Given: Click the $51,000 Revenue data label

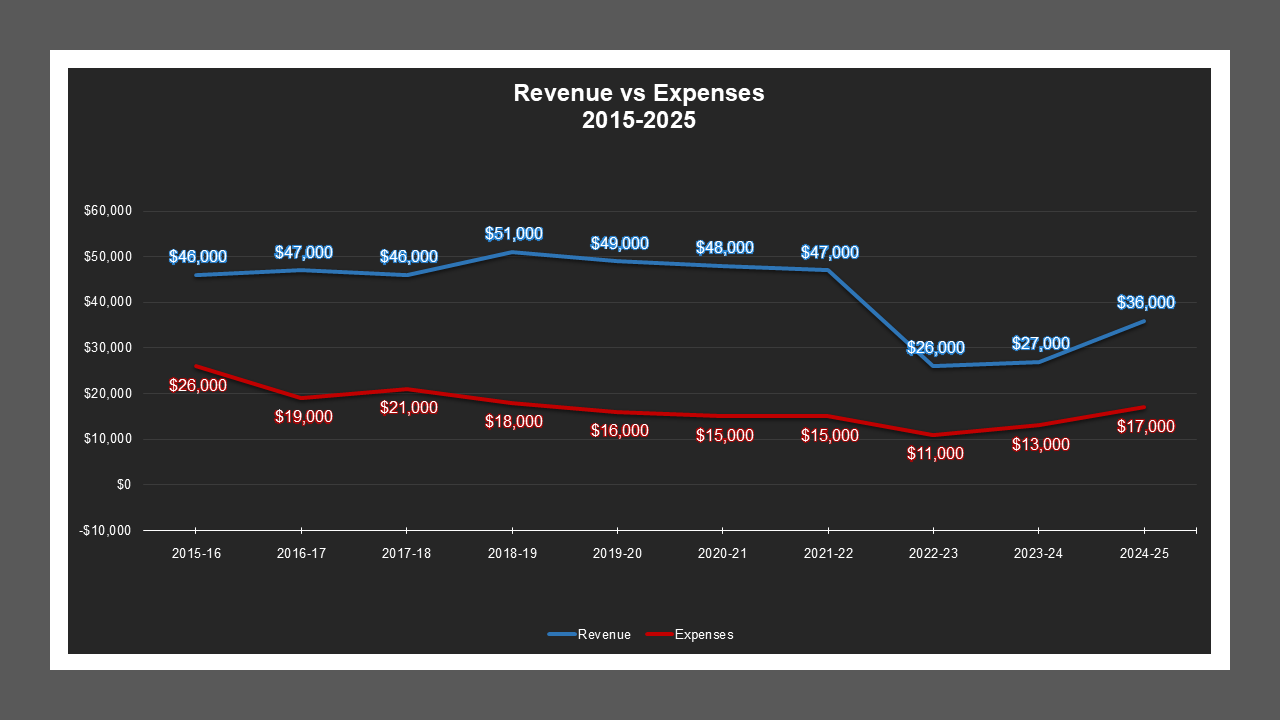Looking at the screenshot, I should click(512, 232).
